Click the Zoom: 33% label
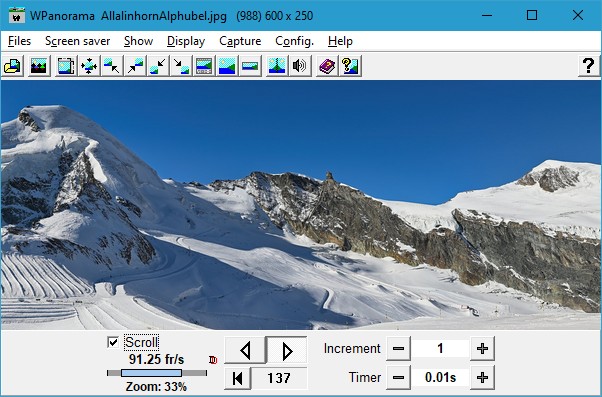The height and width of the screenshot is (397, 602). click(156, 386)
